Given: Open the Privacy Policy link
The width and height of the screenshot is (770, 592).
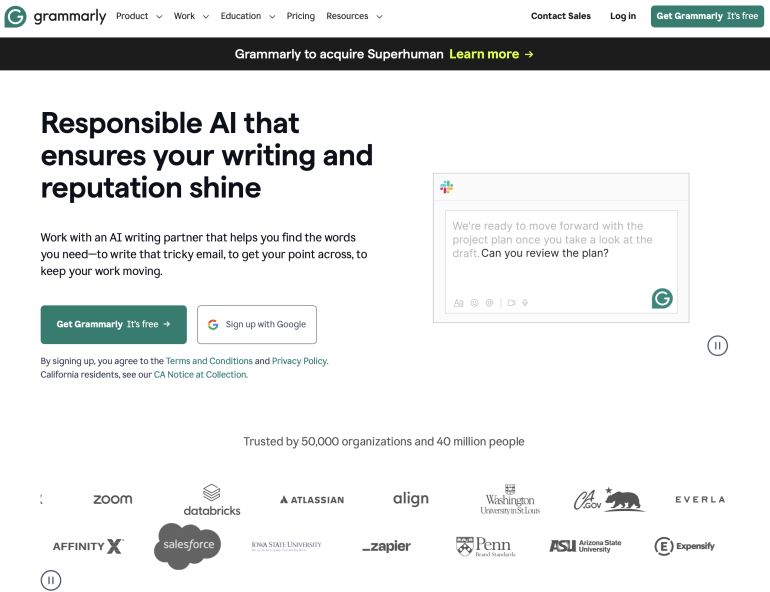Looking at the screenshot, I should pos(299,361).
